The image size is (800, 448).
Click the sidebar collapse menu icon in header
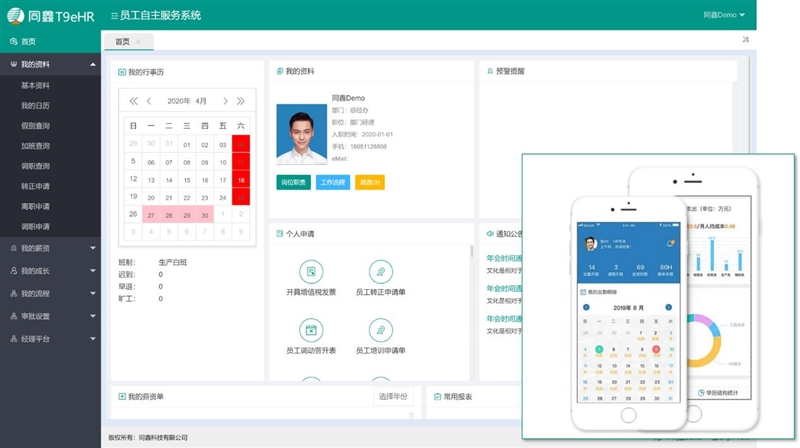click(x=114, y=16)
